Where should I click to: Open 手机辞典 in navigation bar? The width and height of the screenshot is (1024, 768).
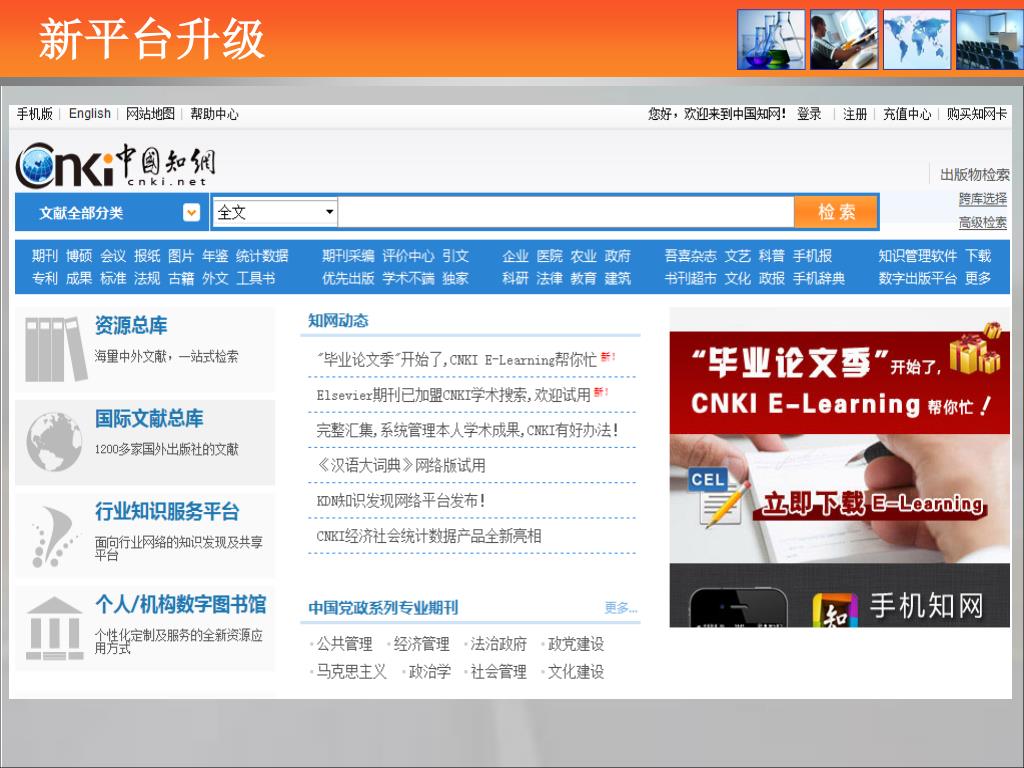click(x=819, y=278)
